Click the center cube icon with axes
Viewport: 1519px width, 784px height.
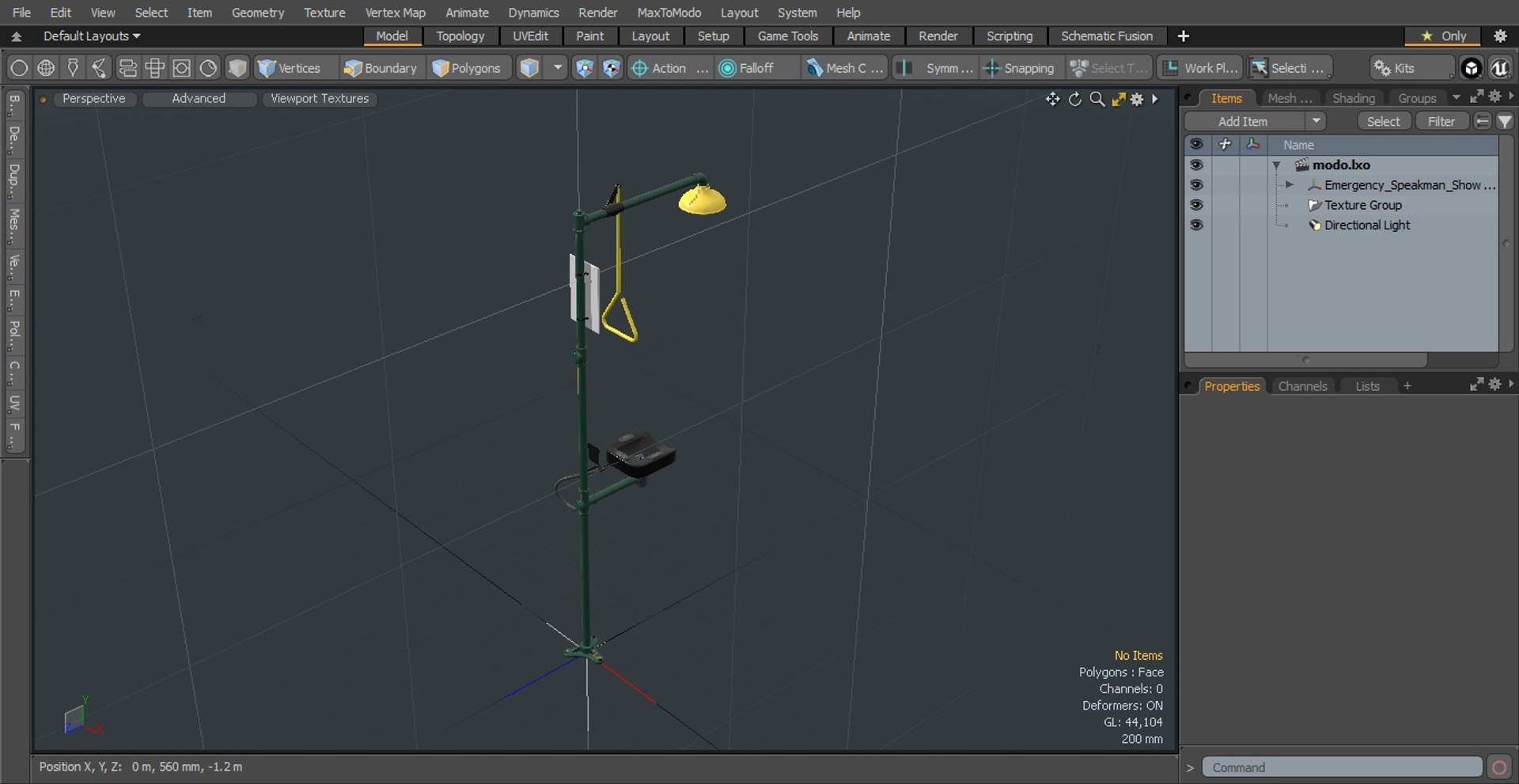click(584, 68)
